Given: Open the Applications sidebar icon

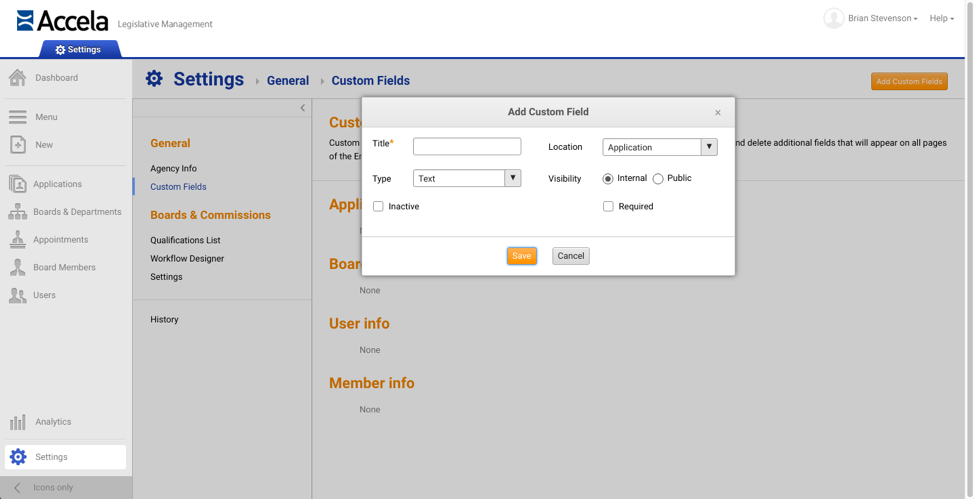Looking at the screenshot, I should click(17, 184).
